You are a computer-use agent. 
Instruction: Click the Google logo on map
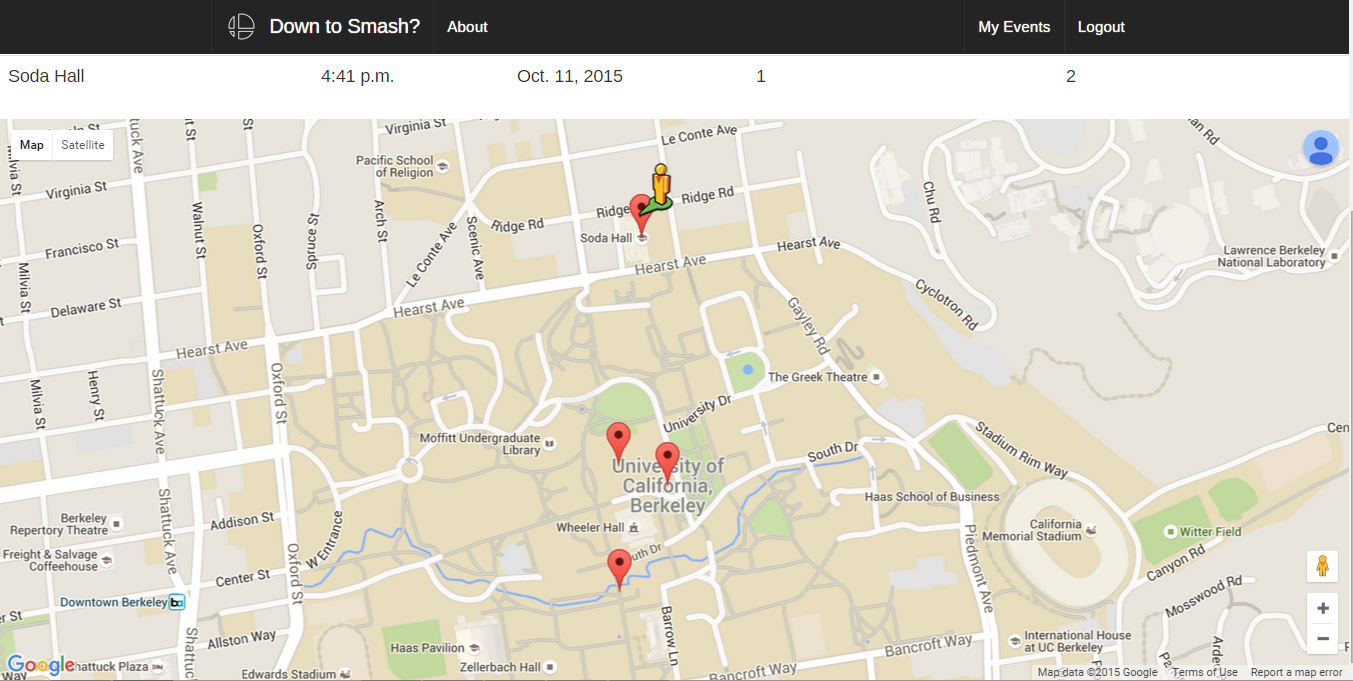point(41,665)
